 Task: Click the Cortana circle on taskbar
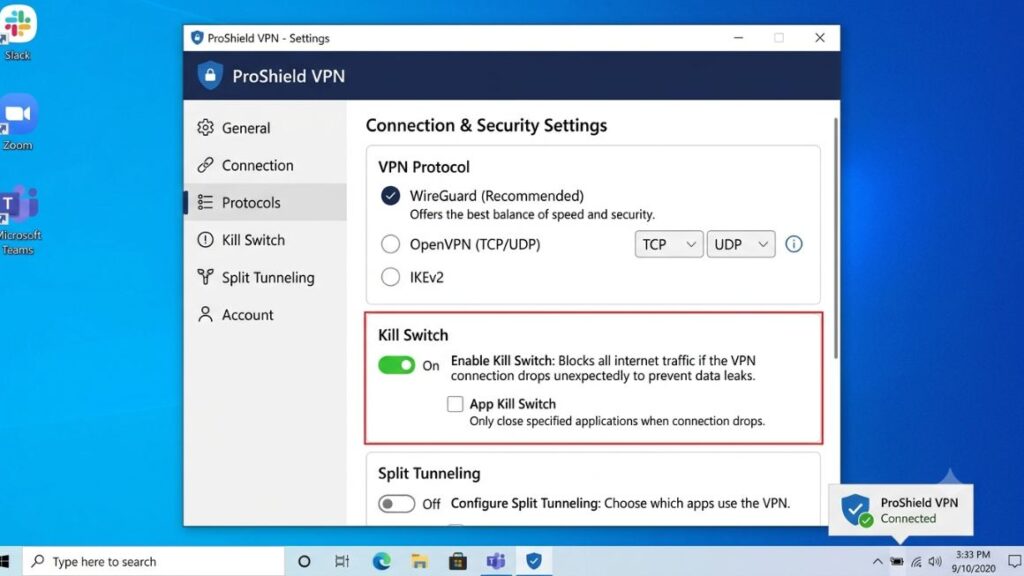304,561
